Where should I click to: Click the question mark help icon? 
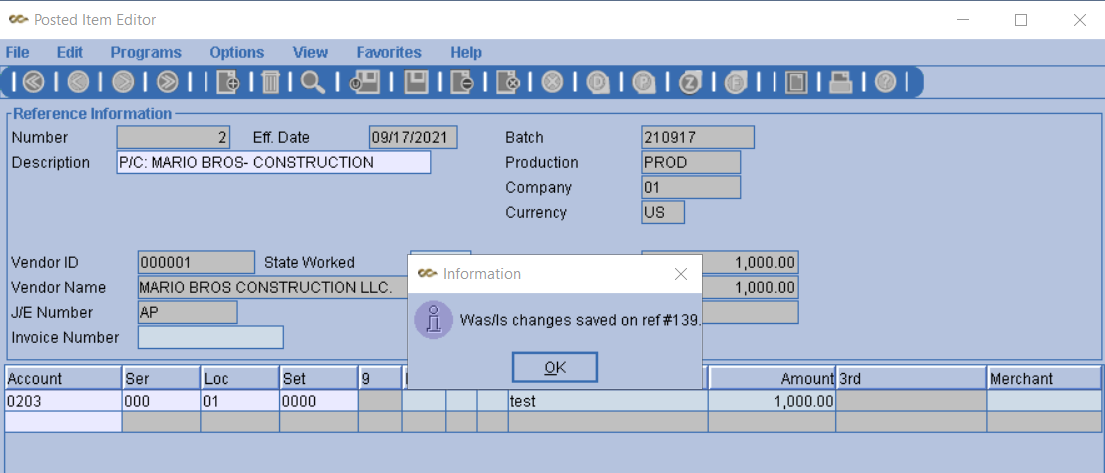885,82
